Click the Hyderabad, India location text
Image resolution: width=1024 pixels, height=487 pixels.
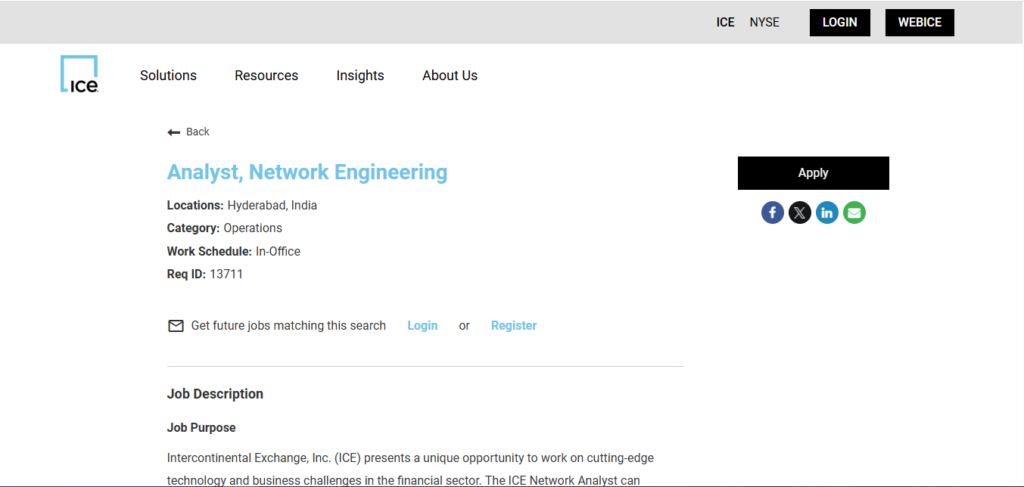(x=272, y=206)
